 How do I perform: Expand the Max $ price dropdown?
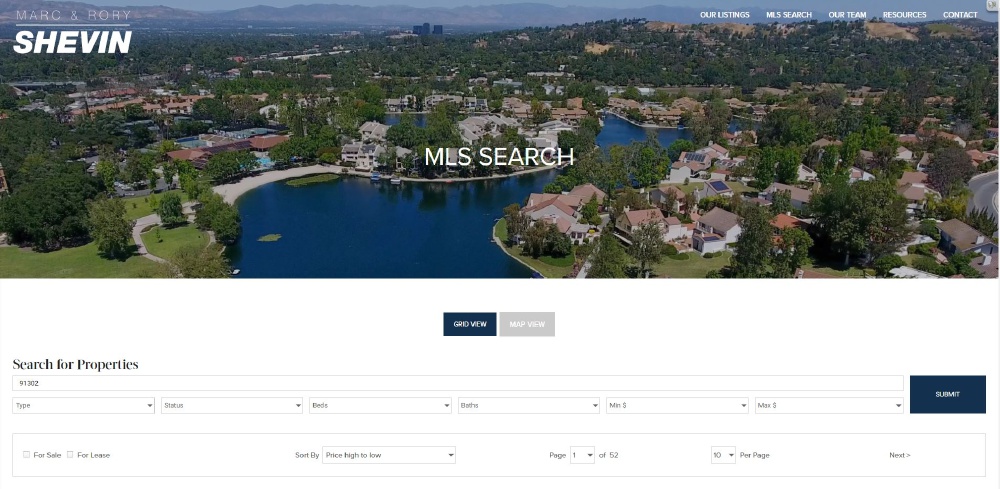(829, 405)
